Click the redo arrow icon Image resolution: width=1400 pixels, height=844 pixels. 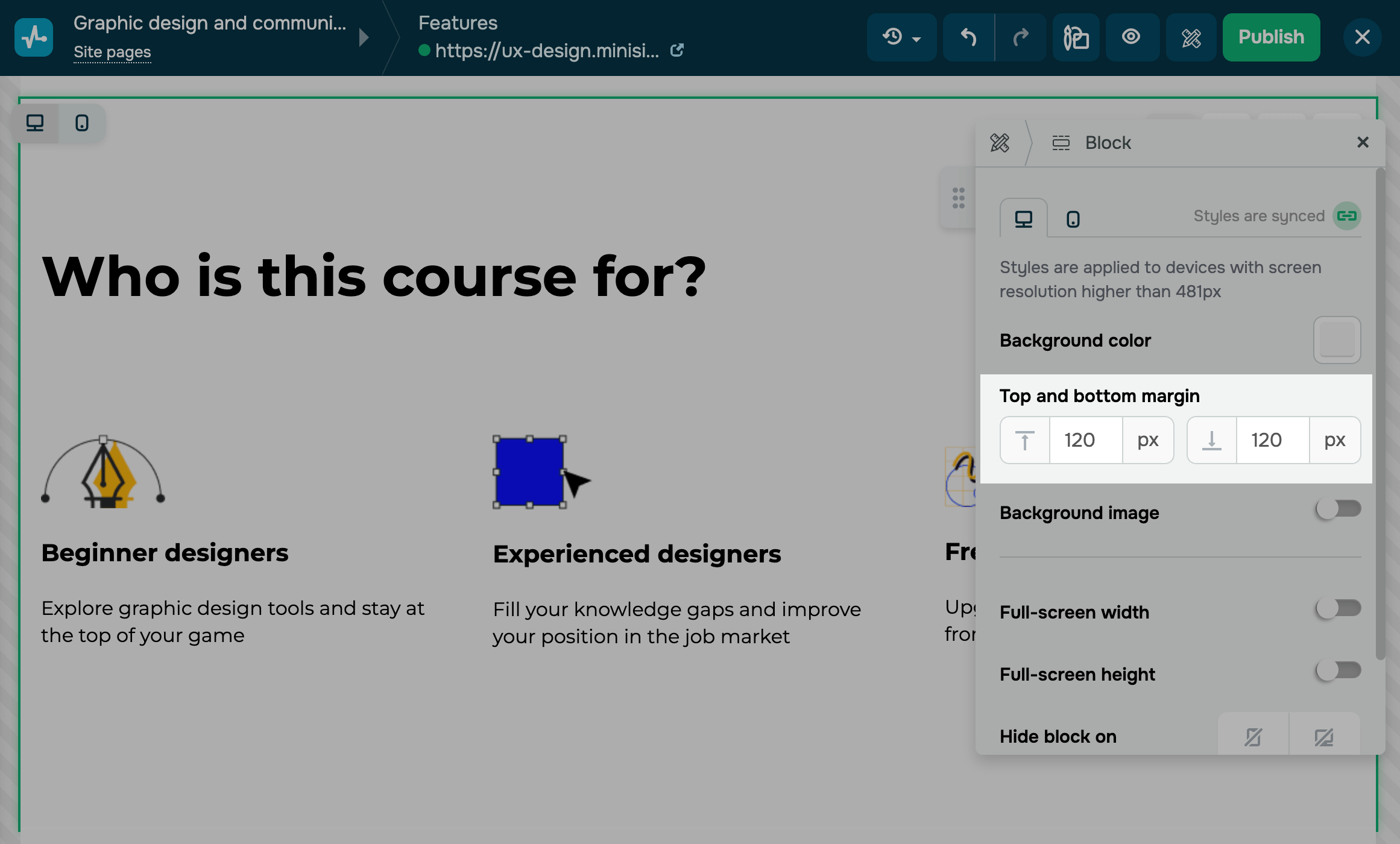tap(1021, 37)
